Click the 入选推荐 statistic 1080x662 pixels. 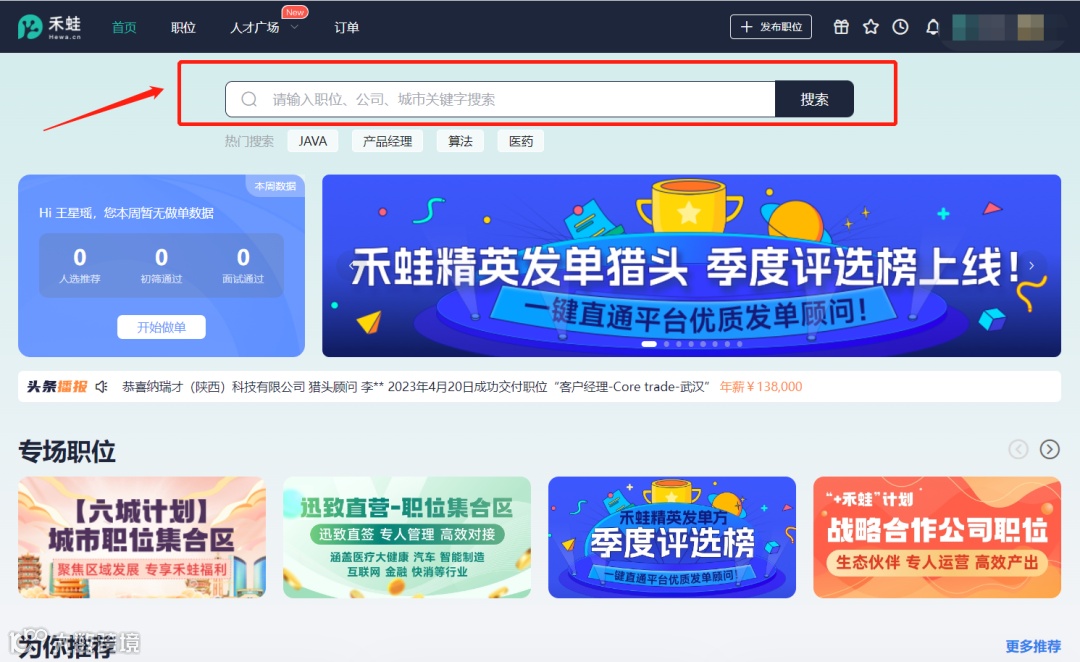pos(80,265)
